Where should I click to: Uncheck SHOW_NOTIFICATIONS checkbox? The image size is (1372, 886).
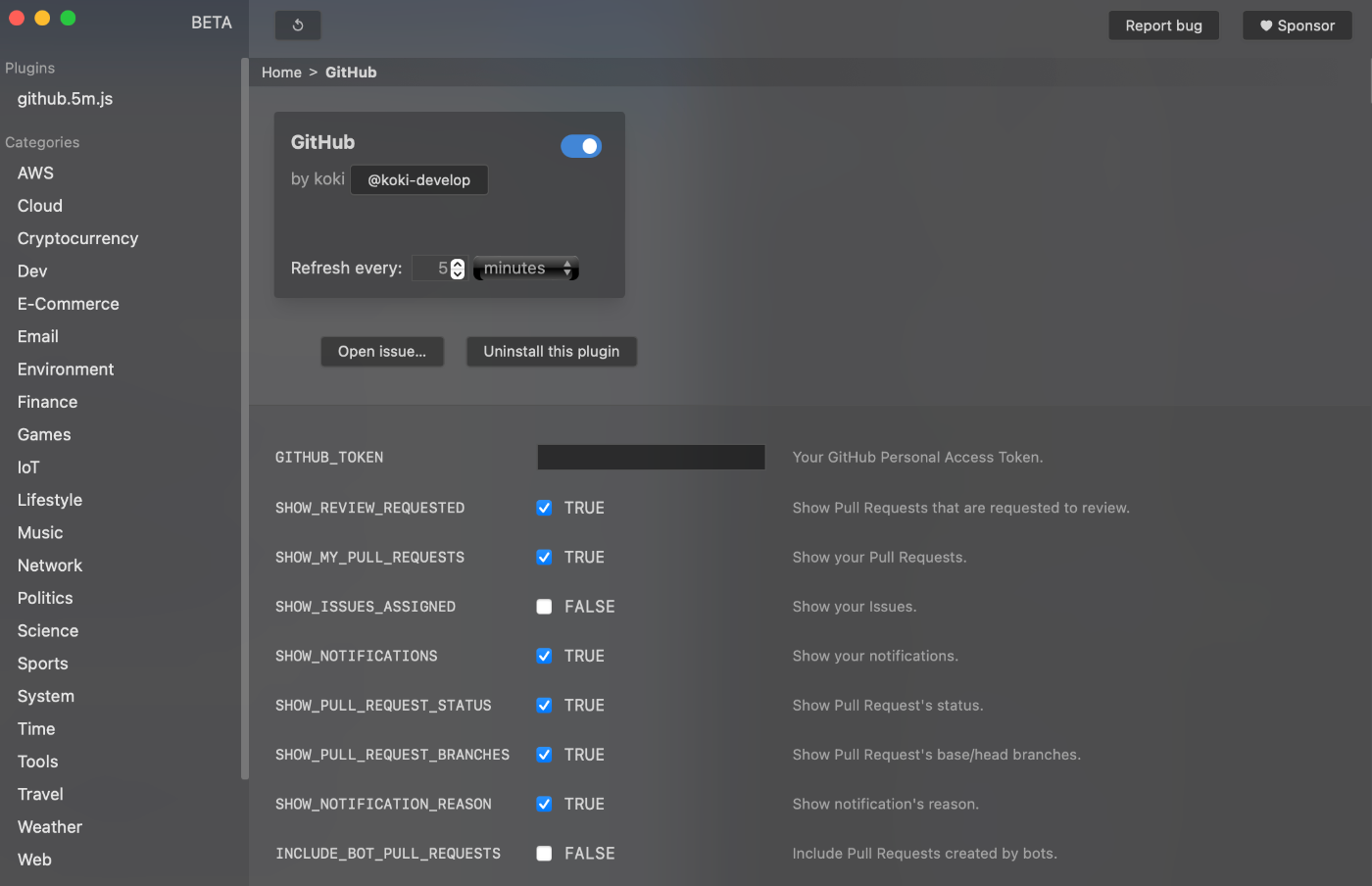(x=544, y=656)
